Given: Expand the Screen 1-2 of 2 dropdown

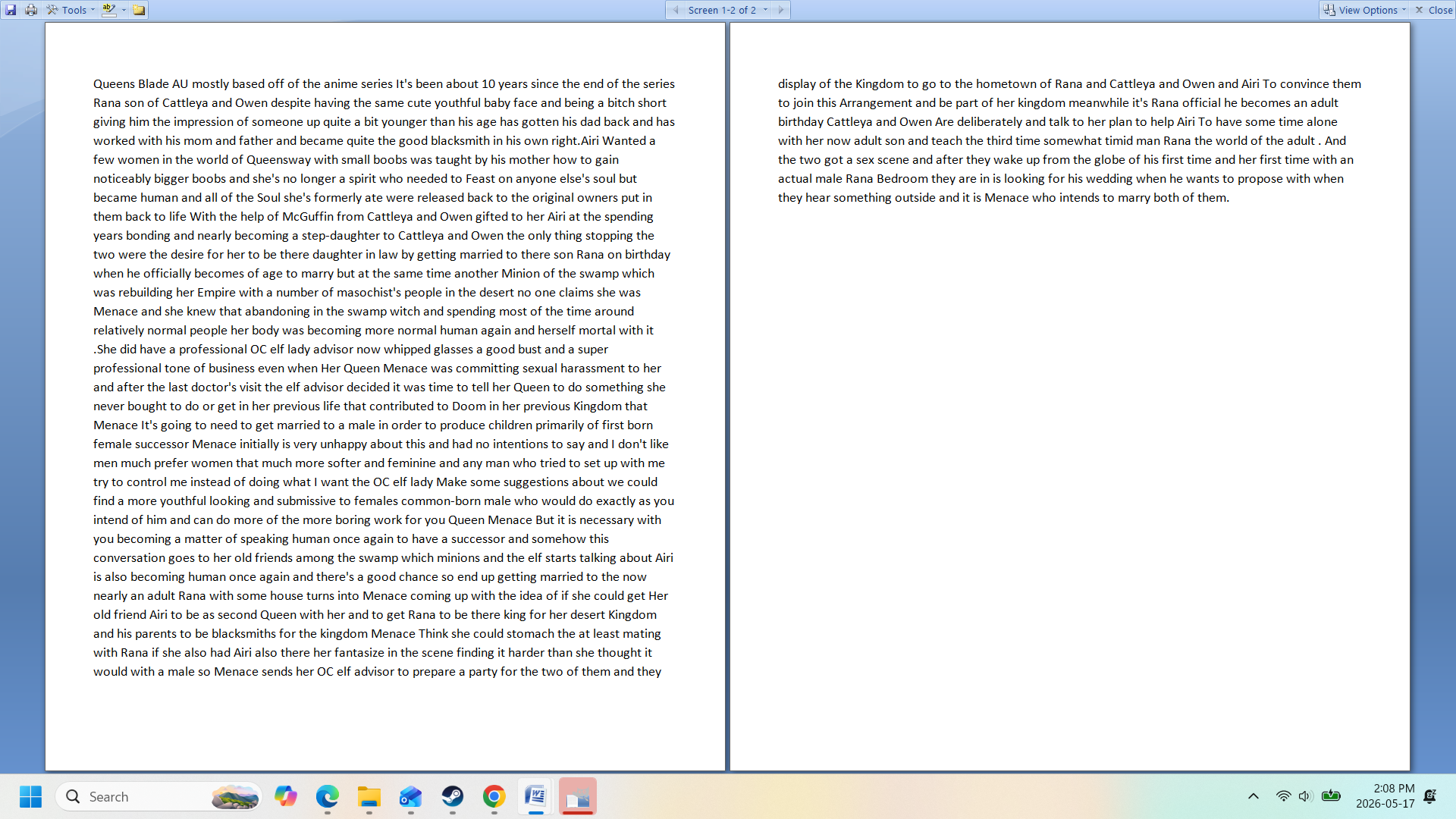Looking at the screenshot, I should point(728,10).
